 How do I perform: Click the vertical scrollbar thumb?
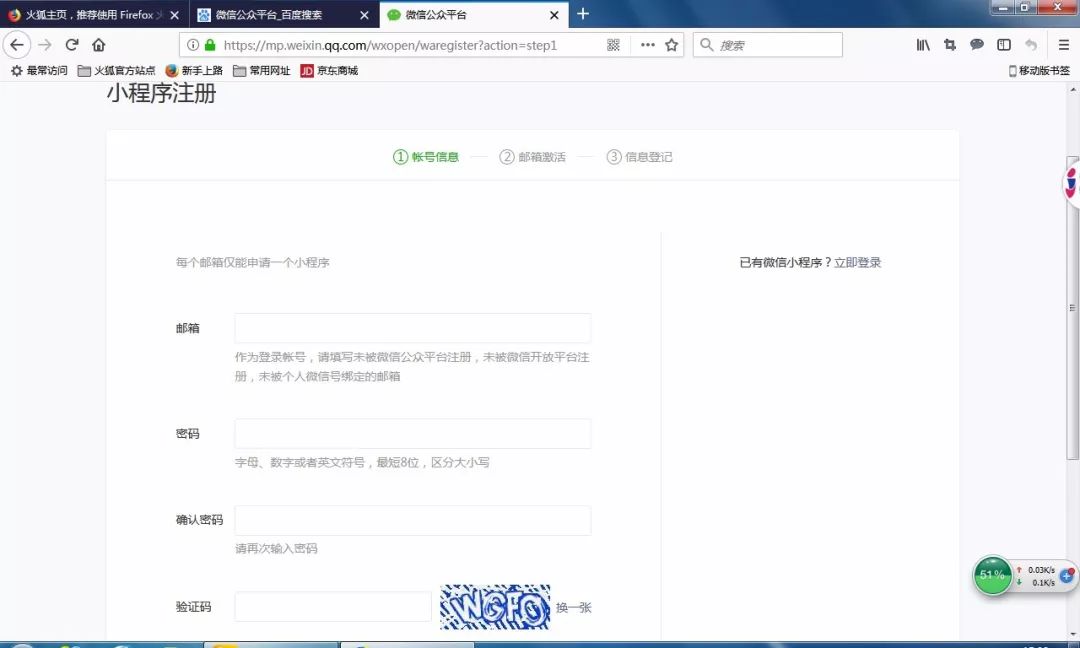tap(1072, 308)
